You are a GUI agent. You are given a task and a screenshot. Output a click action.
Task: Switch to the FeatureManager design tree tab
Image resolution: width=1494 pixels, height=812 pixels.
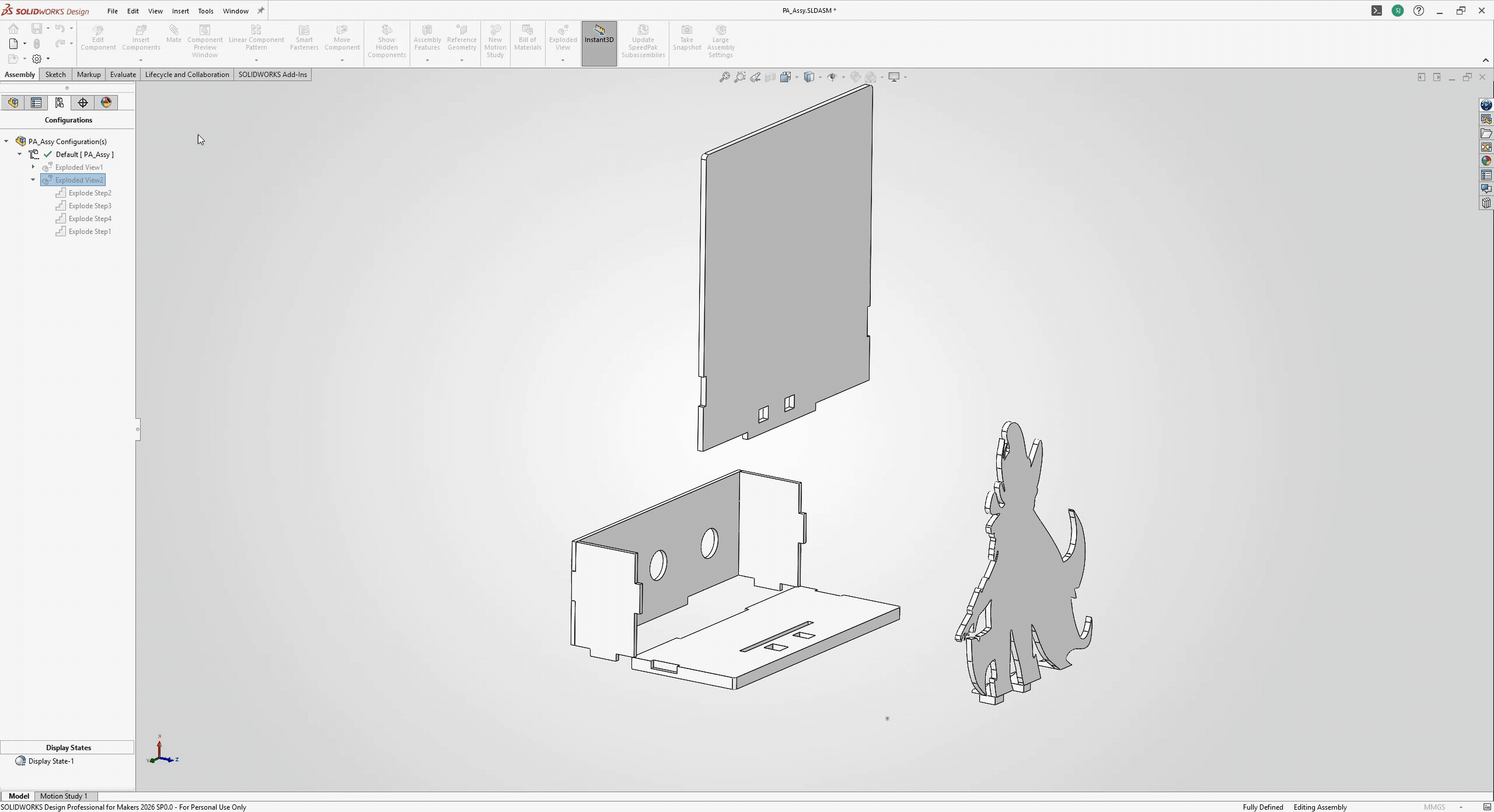[x=13, y=103]
